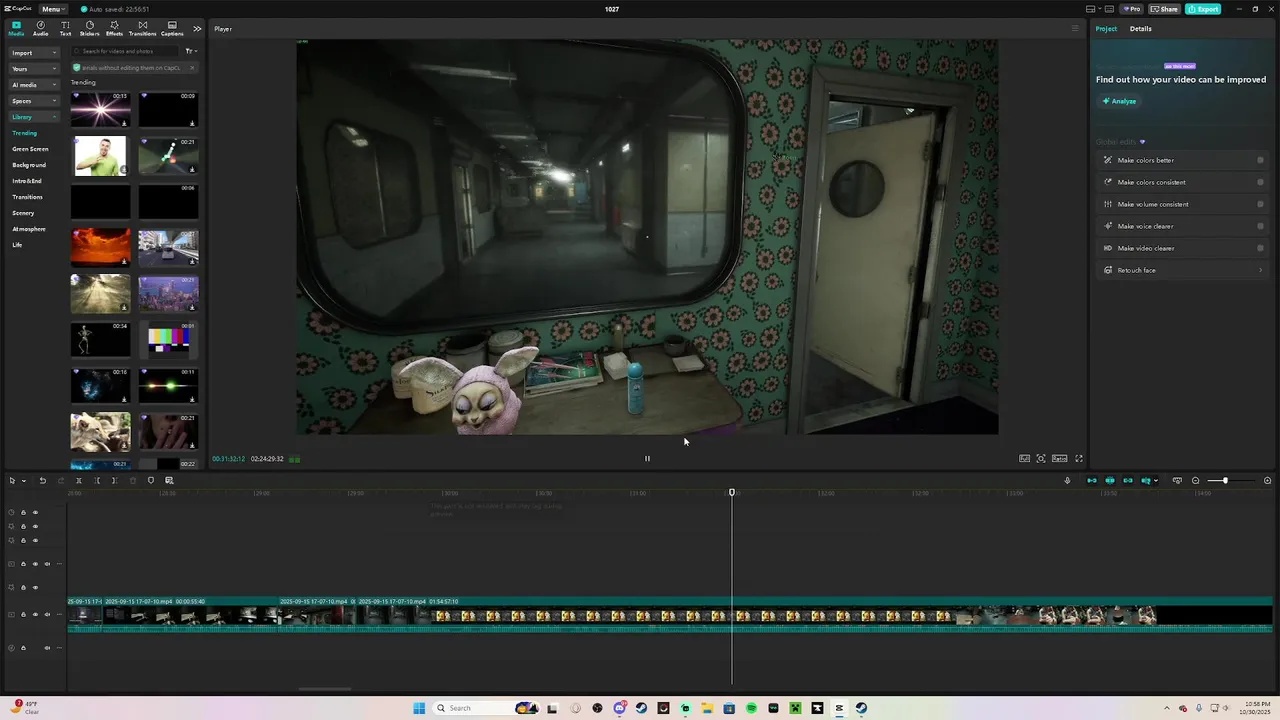Click the timeline playhead marker
1280x720 pixels.
click(732, 493)
